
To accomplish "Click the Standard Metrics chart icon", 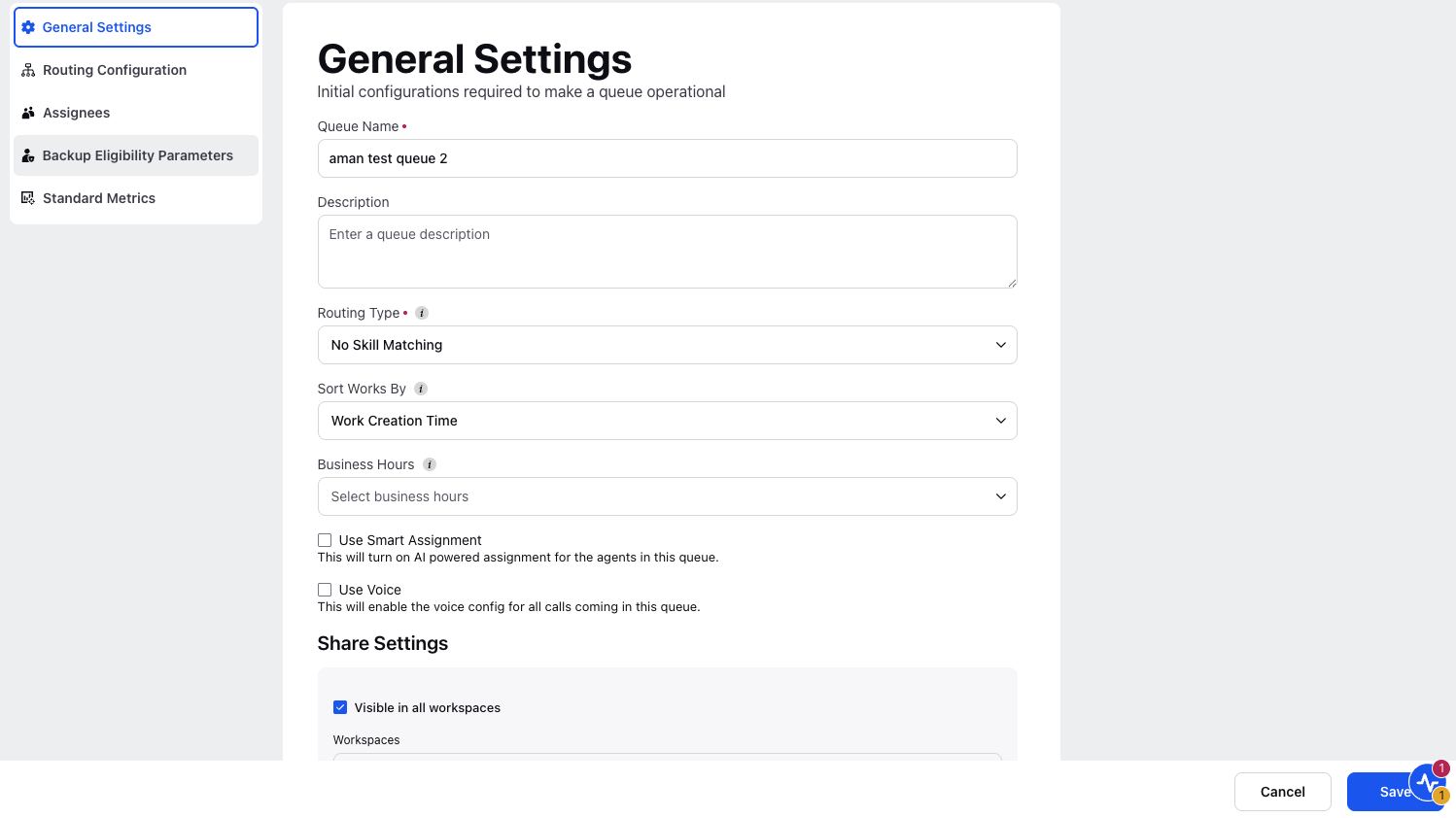I will click(x=28, y=198).
